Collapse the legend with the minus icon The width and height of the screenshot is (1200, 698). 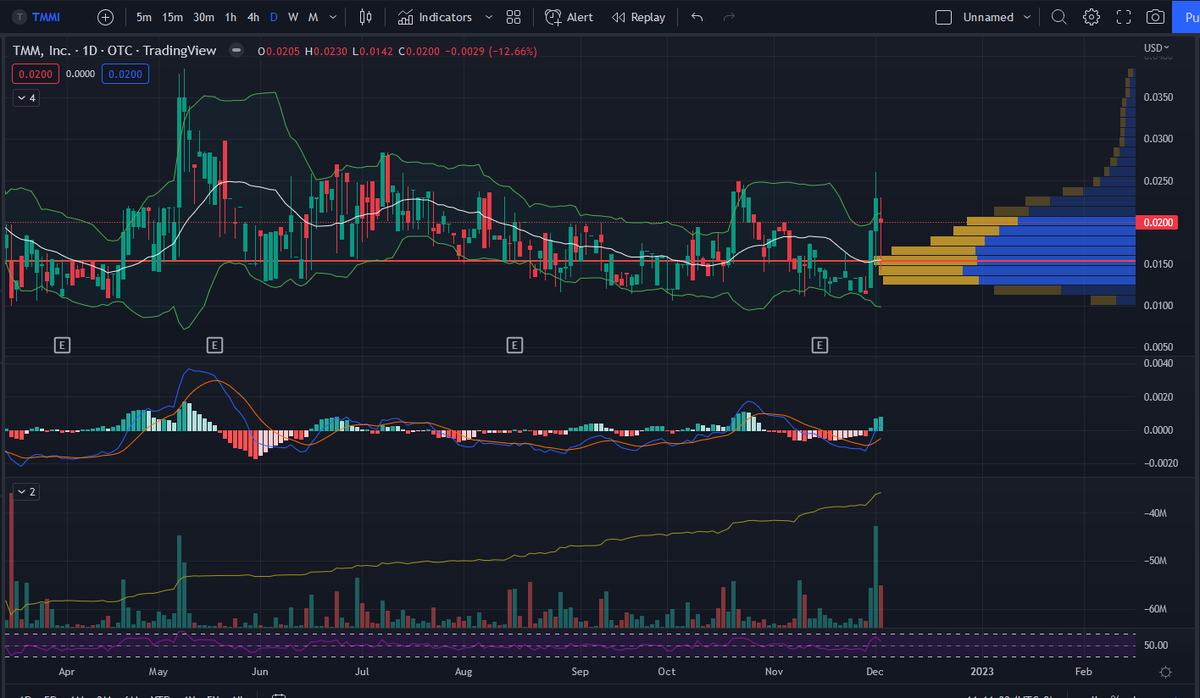pos(235,49)
